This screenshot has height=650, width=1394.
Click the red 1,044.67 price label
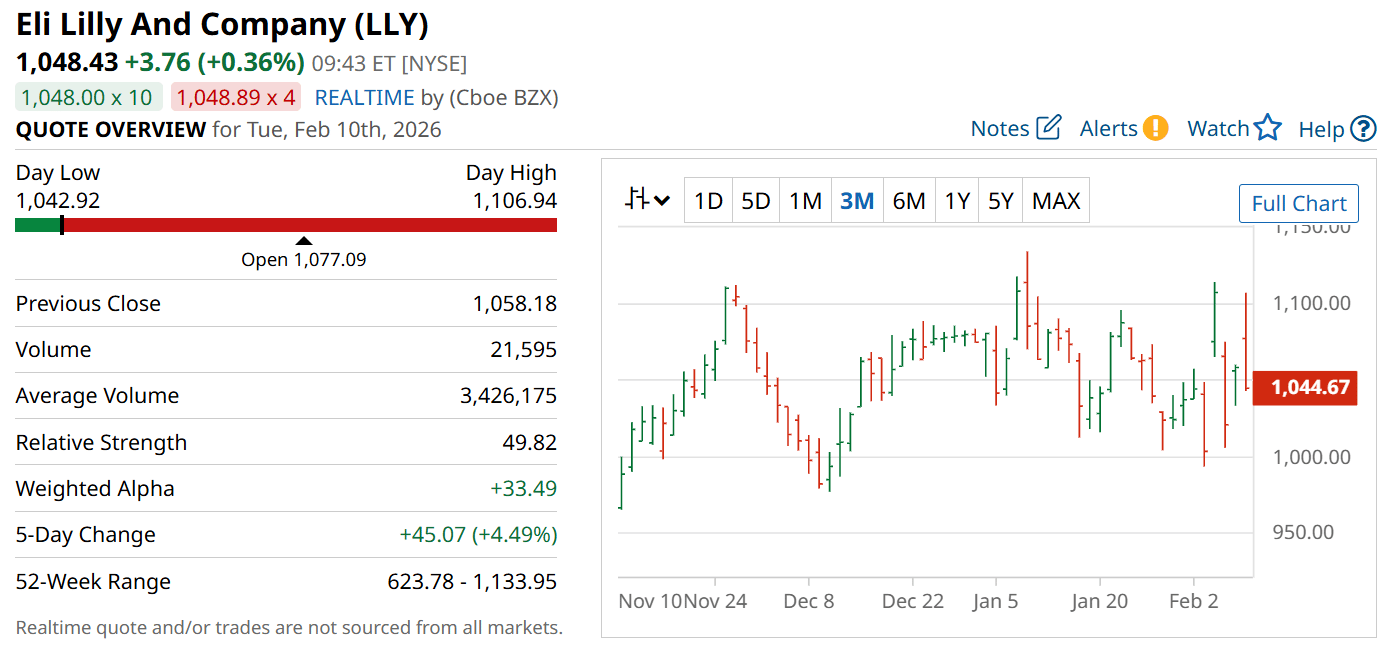coord(1305,386)
